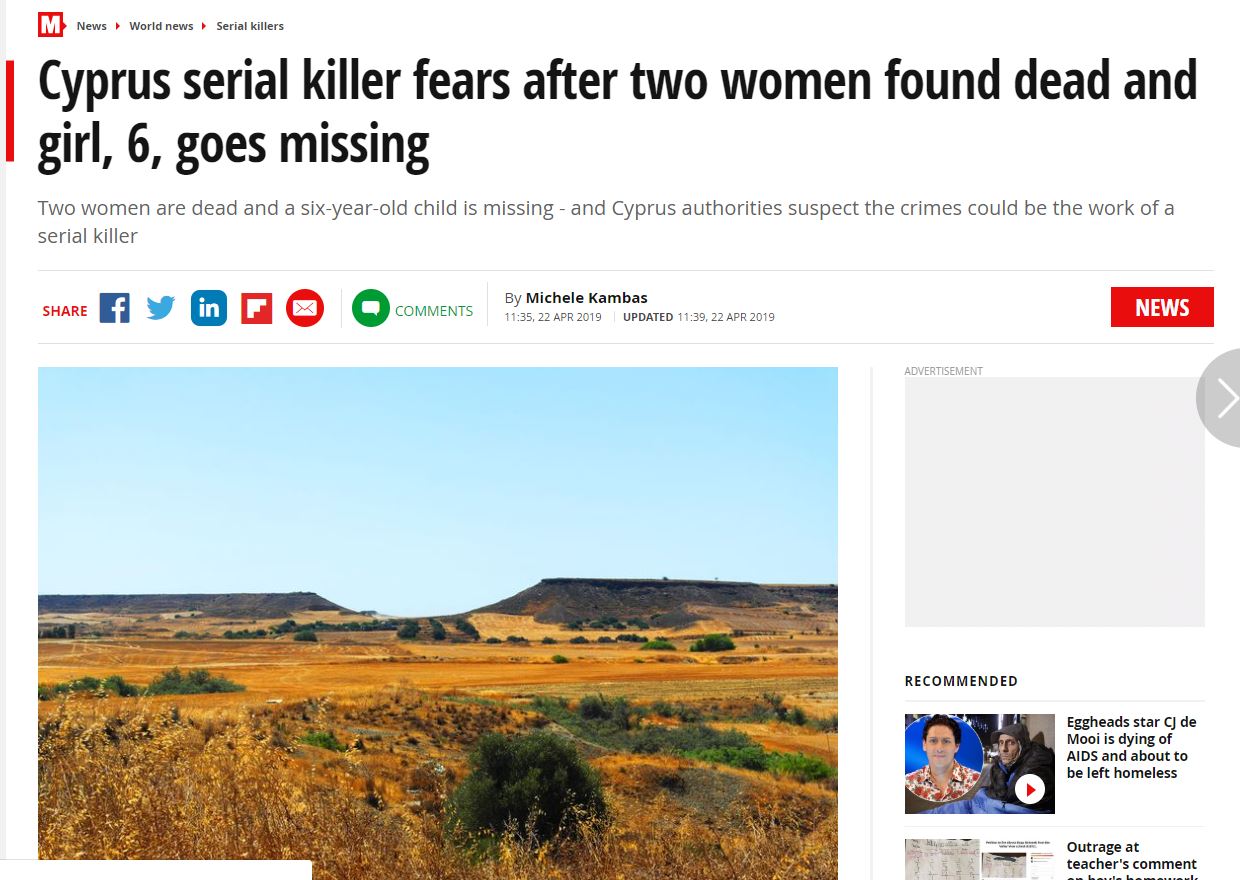
Task: Open the World news breadcrumb
Action: (161, 26)
